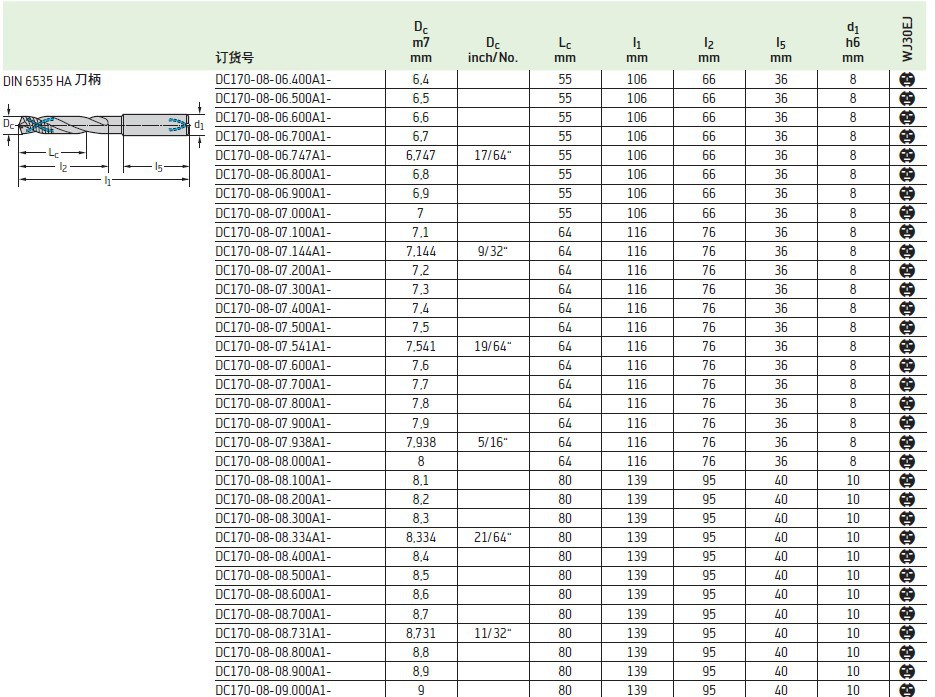Viewport: 935px width, 697px height.
Task: Select the "Lc mm" column header
Action: (x=565, y=50)
